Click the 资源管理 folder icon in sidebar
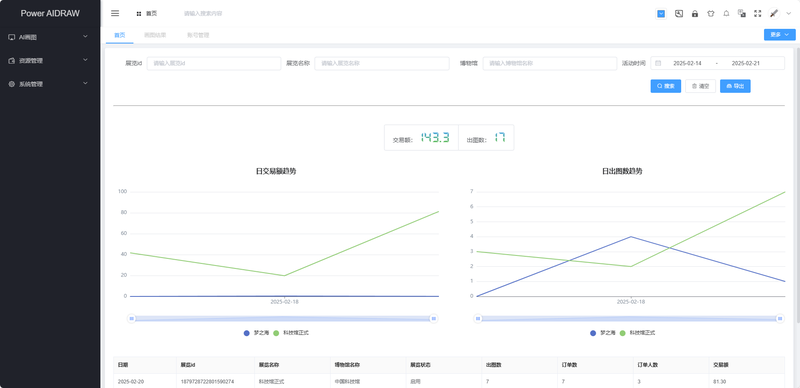Image resolution: width=800 pixels, height=388 pixels. click(x=12, y=61)
